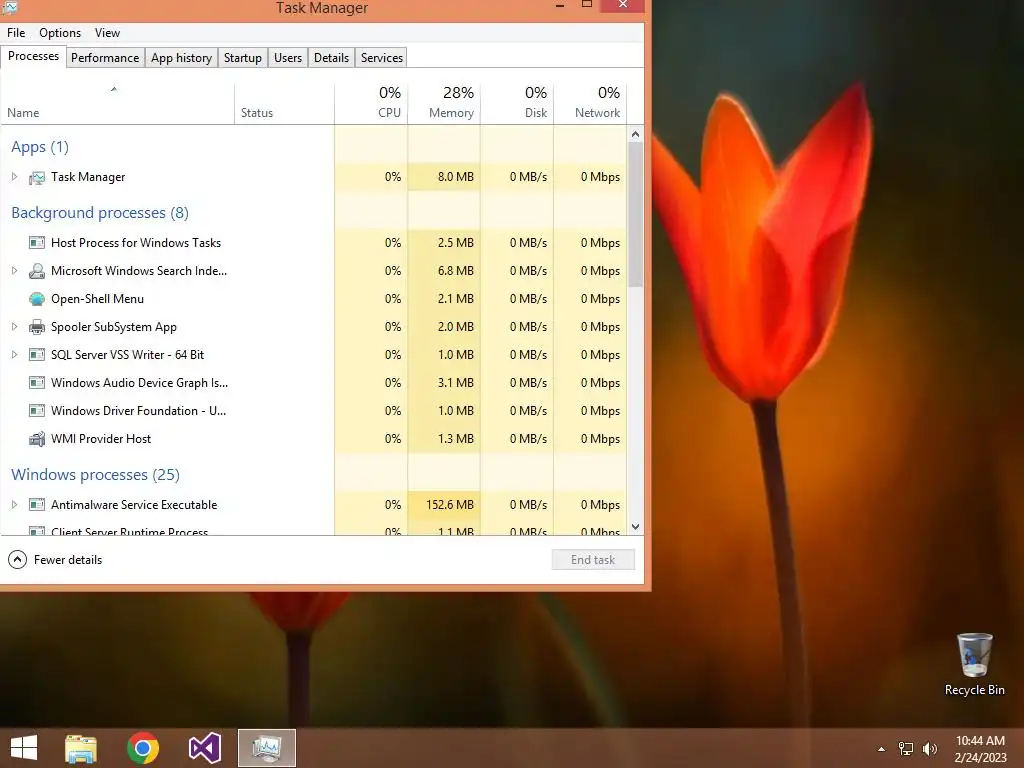1024x768 pixels.
Task: Click the End task button
Action: (593, 560)
